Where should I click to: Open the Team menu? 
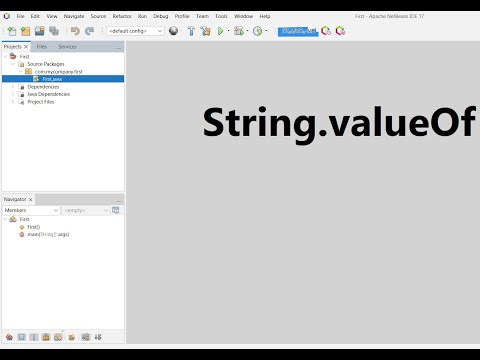pyautogui.click(x=202, y=16)
